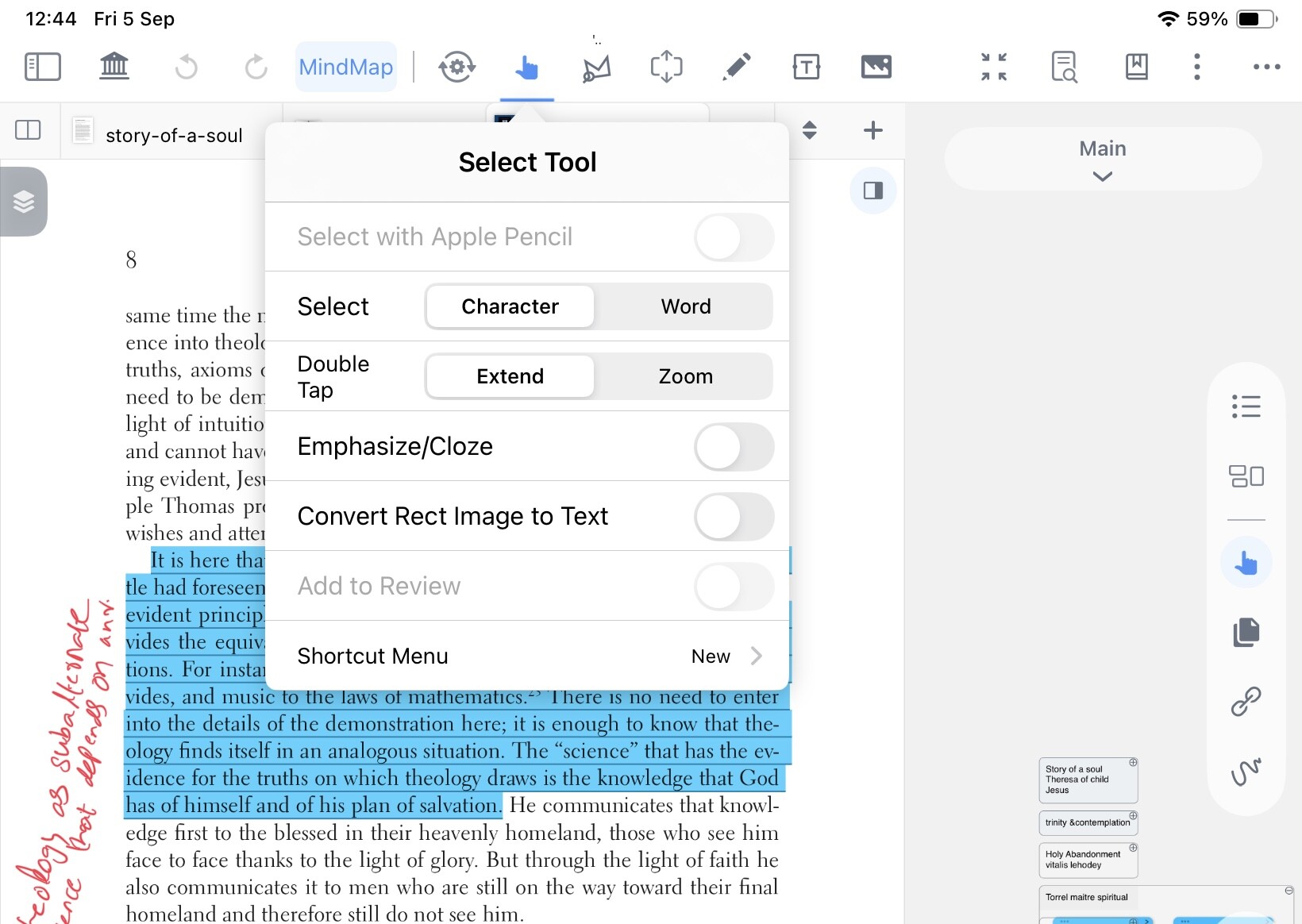
Task: Tap the text box tool icon
Action: [806, 67]
